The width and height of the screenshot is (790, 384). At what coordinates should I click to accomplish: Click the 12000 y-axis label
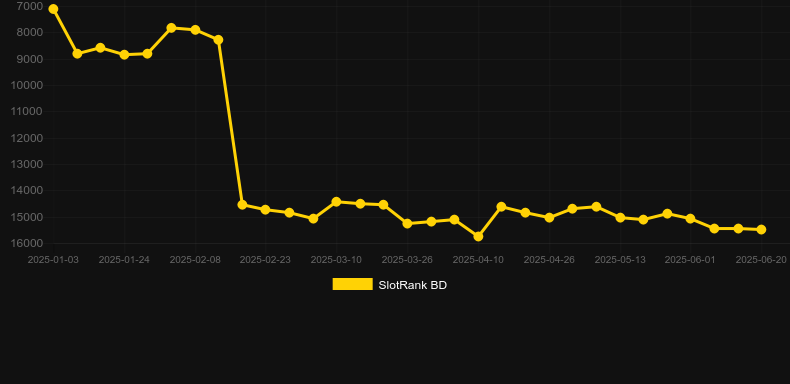coord(27,138)
